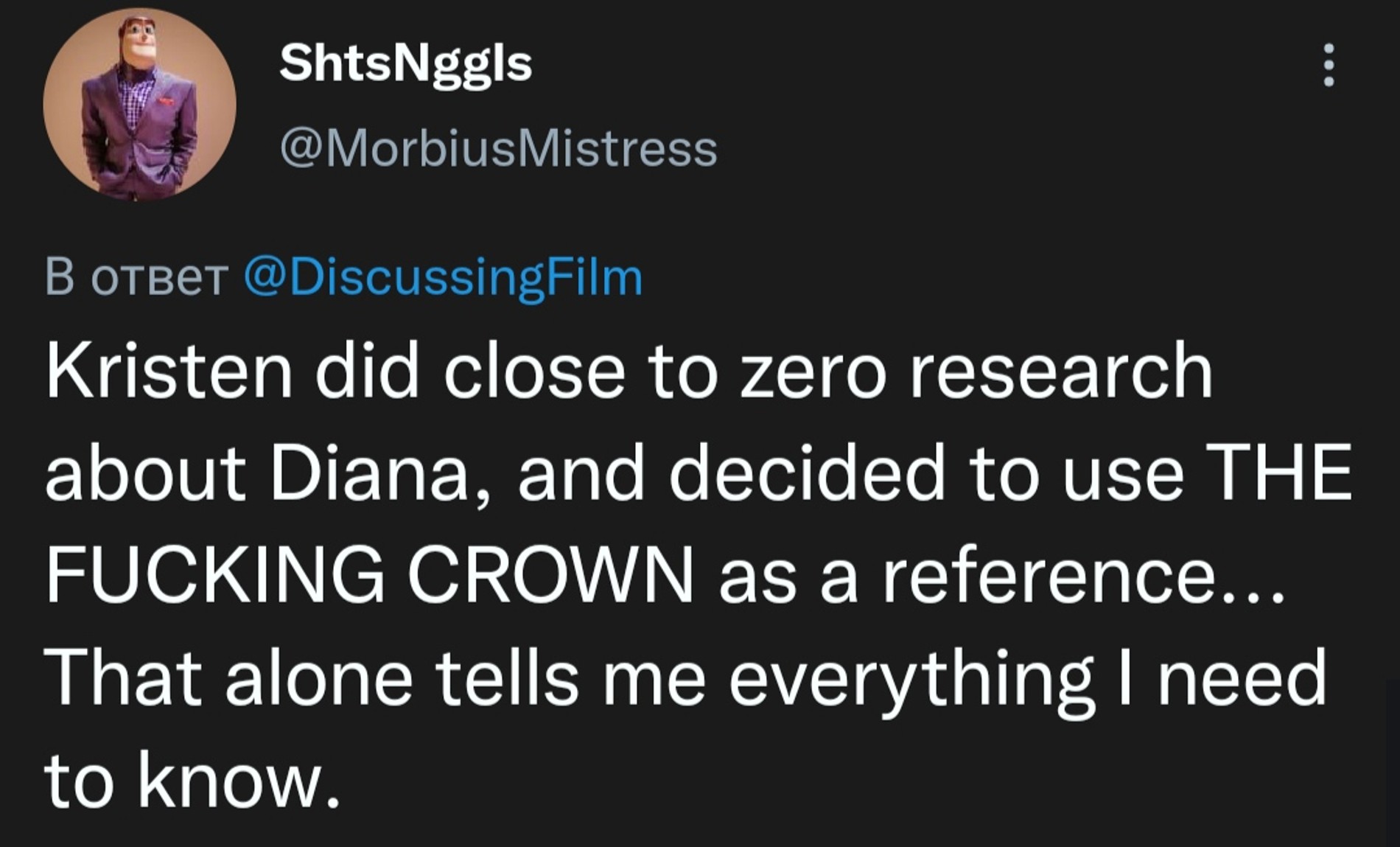Open the @DiscussingFilm mention link
This screenshot has height=847, width=1400.
click(444, 279)
